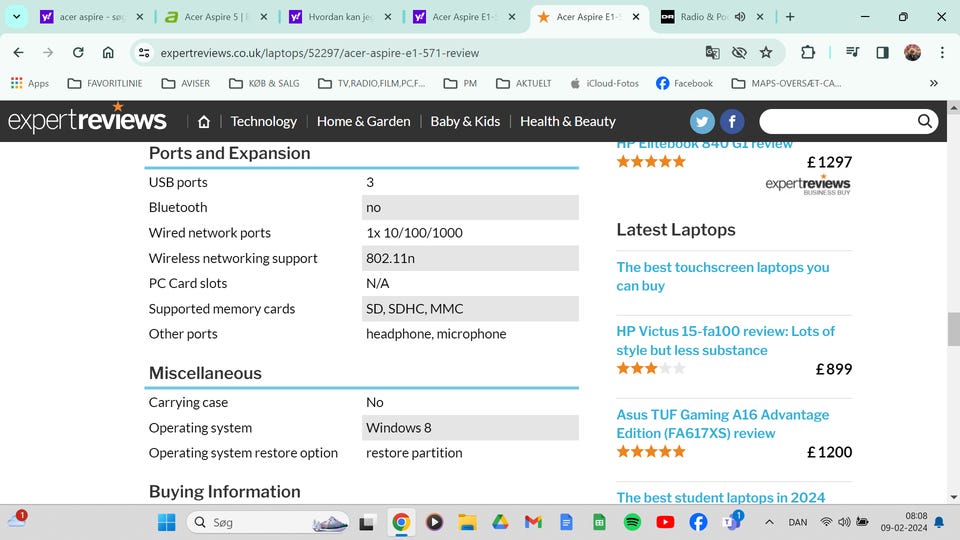
Task: Open Gmail from the taskbar
Action: [533, 522]
